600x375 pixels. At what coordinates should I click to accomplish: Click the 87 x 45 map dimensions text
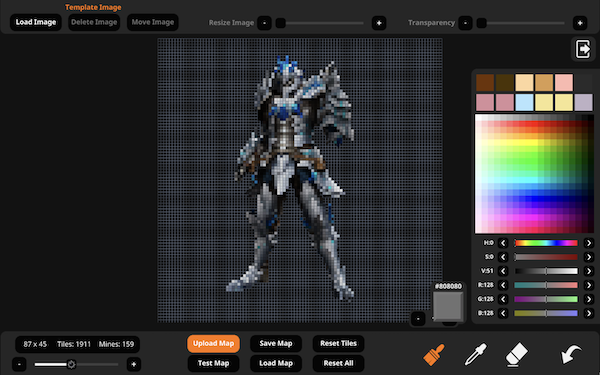tap(35, 344)
